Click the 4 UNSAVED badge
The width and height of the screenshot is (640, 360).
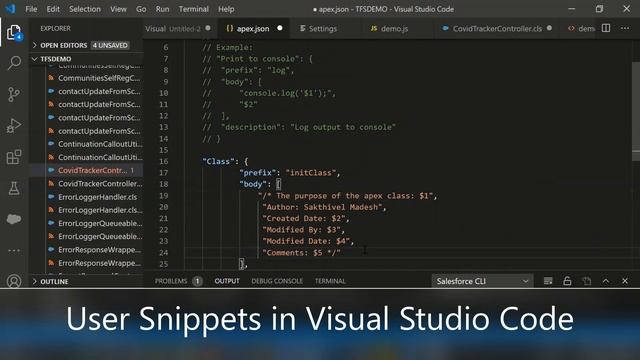110,45
